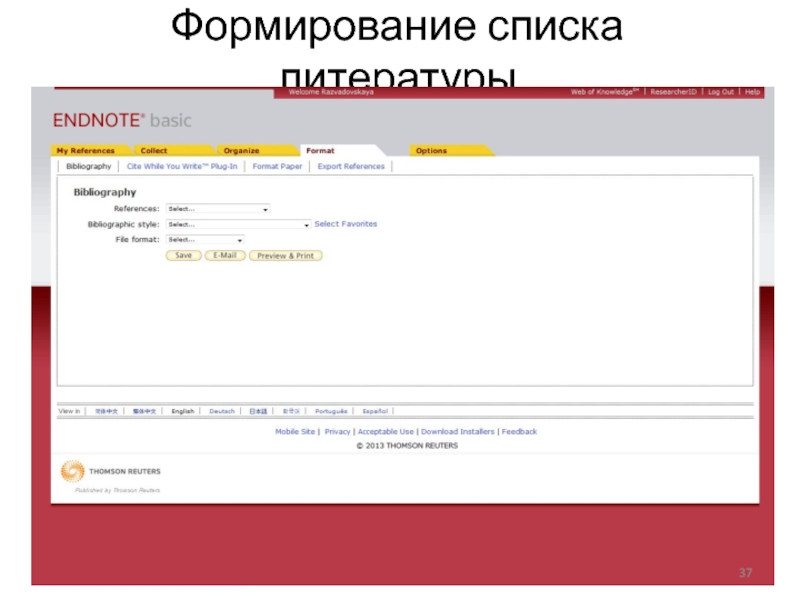Open the Bibliographic style dropdown

[238, 224]
